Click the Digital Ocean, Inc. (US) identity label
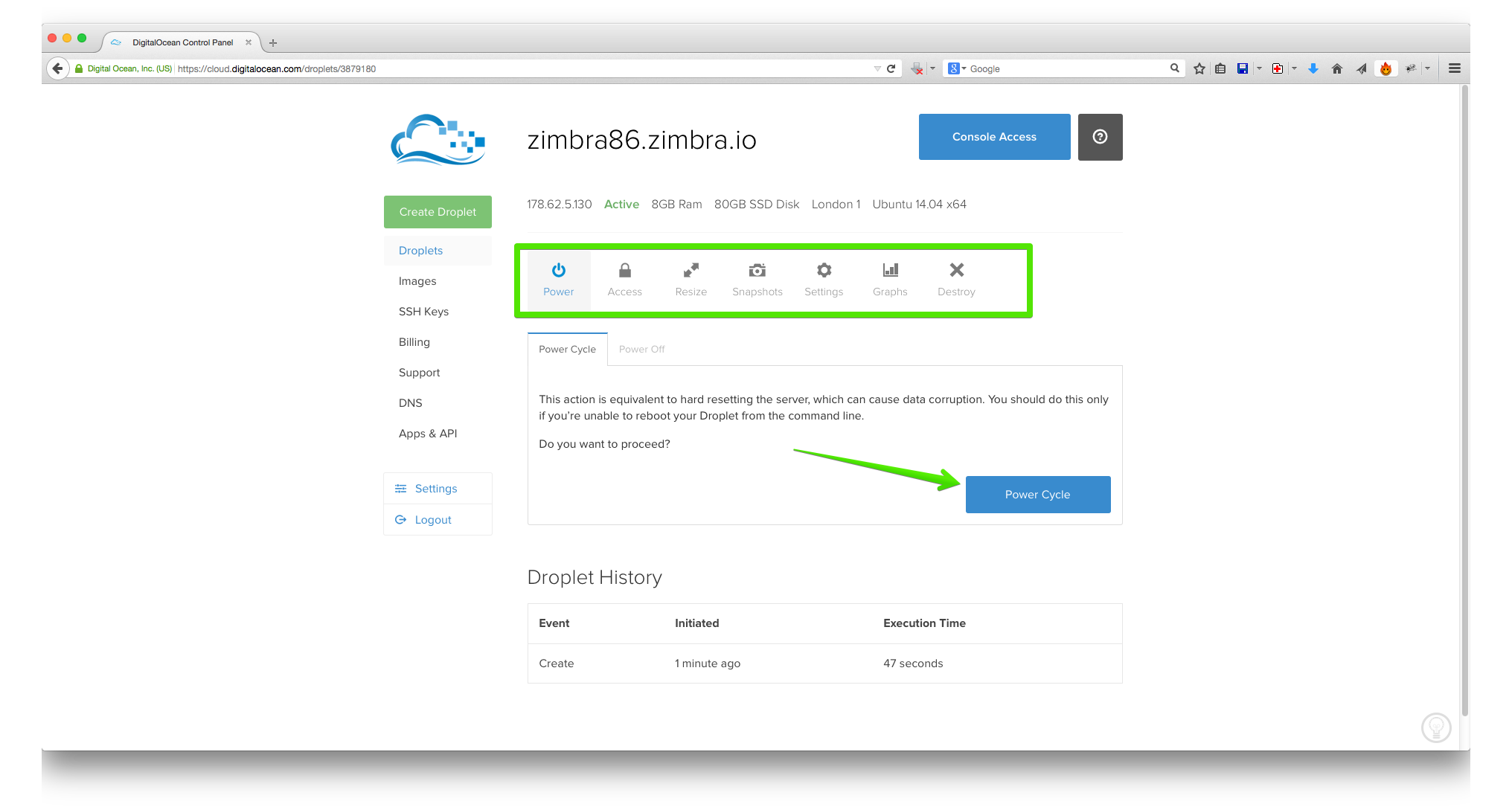This screenshot has width=1512, height=810. pos(129,68)
